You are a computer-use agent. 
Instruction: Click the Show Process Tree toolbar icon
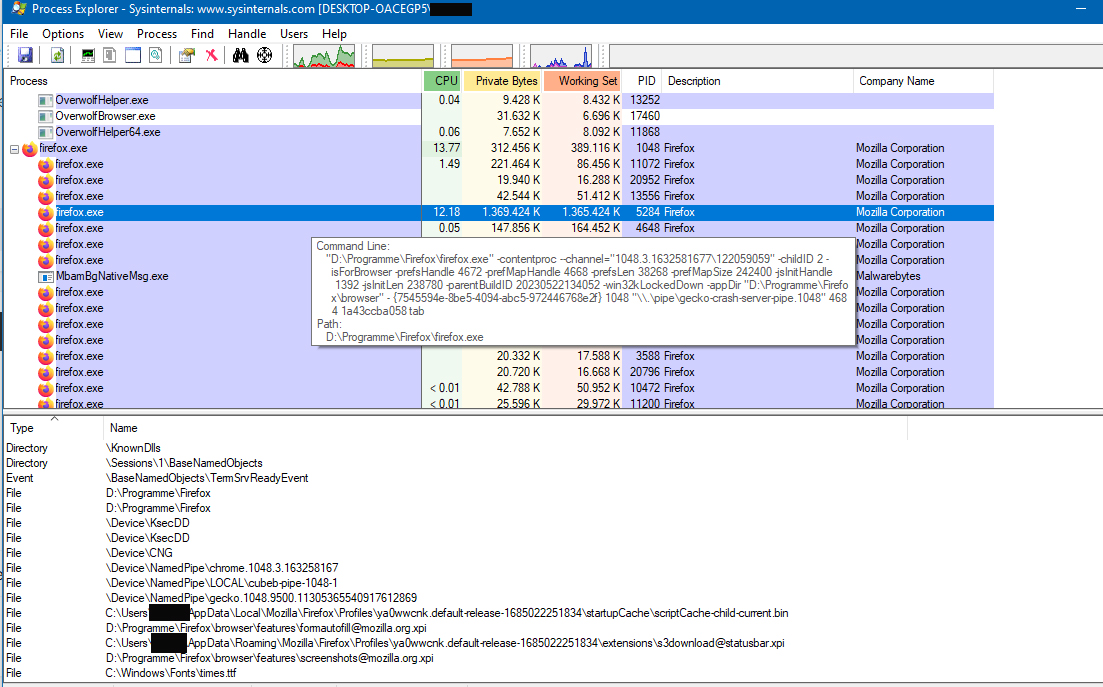110,56
